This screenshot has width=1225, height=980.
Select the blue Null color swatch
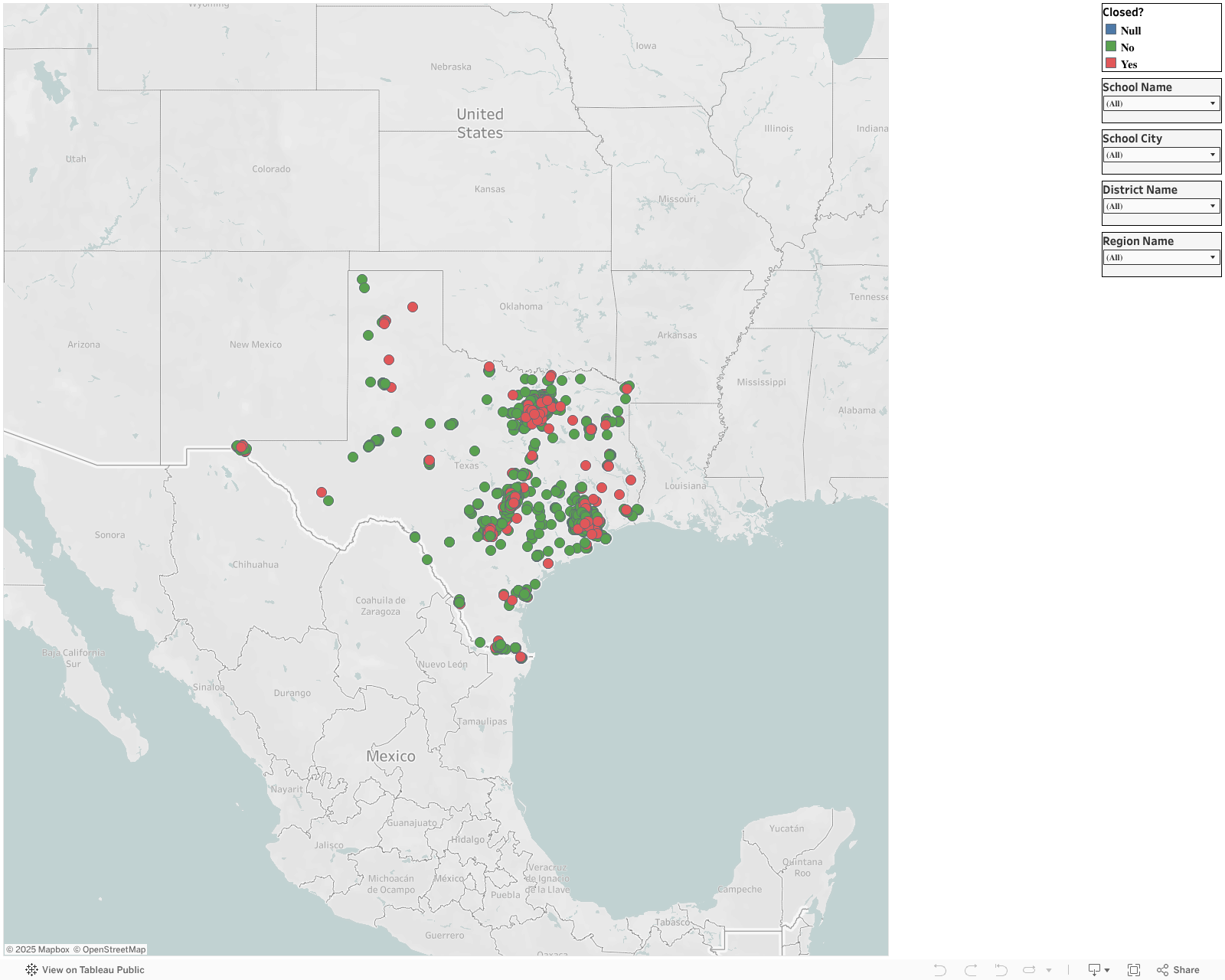click(1111, 30)
